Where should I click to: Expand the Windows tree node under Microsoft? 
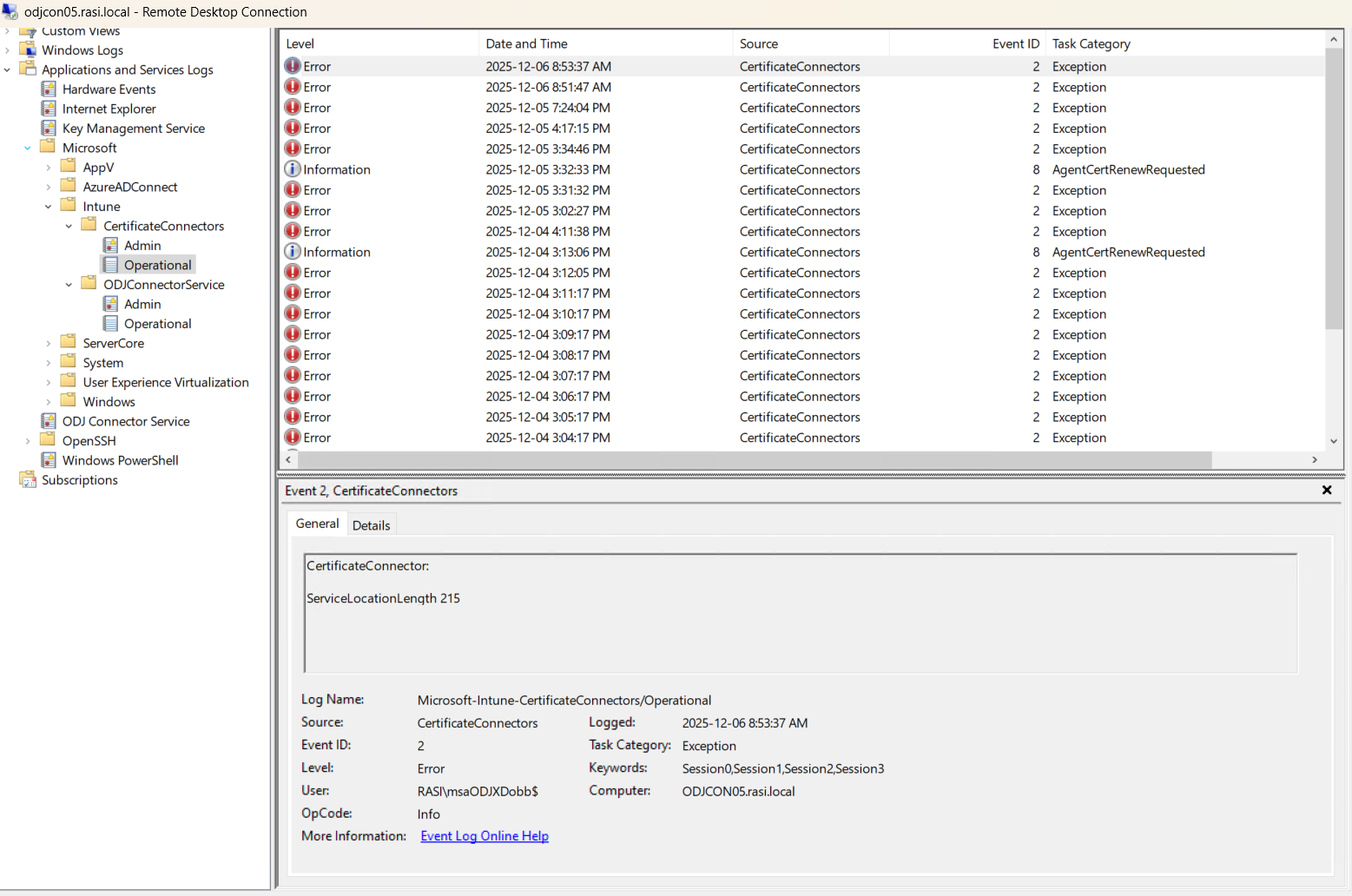pos(49,402)
